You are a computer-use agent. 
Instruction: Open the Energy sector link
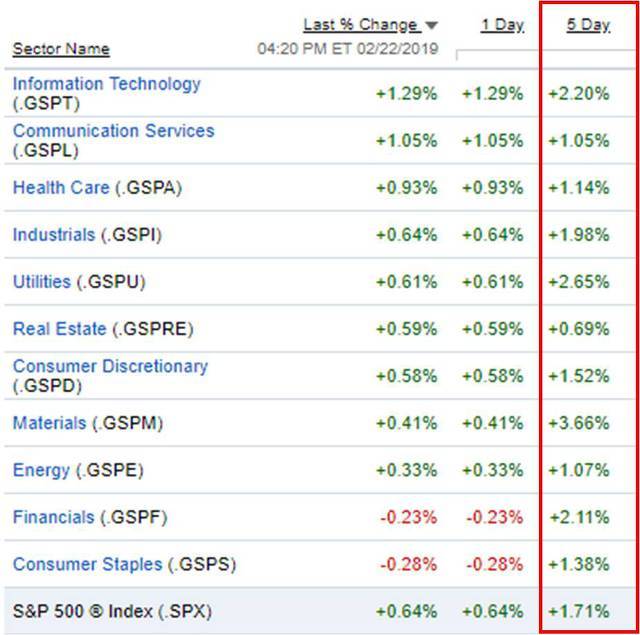(41, 470)
